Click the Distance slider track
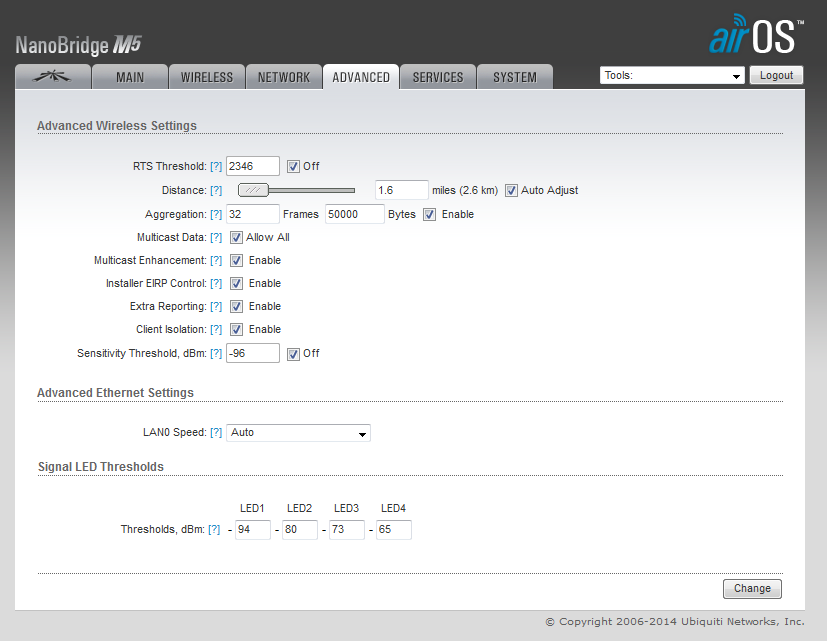Image resolution: width=827 pixels, height=641 pixels. click(x=312, y=190)
